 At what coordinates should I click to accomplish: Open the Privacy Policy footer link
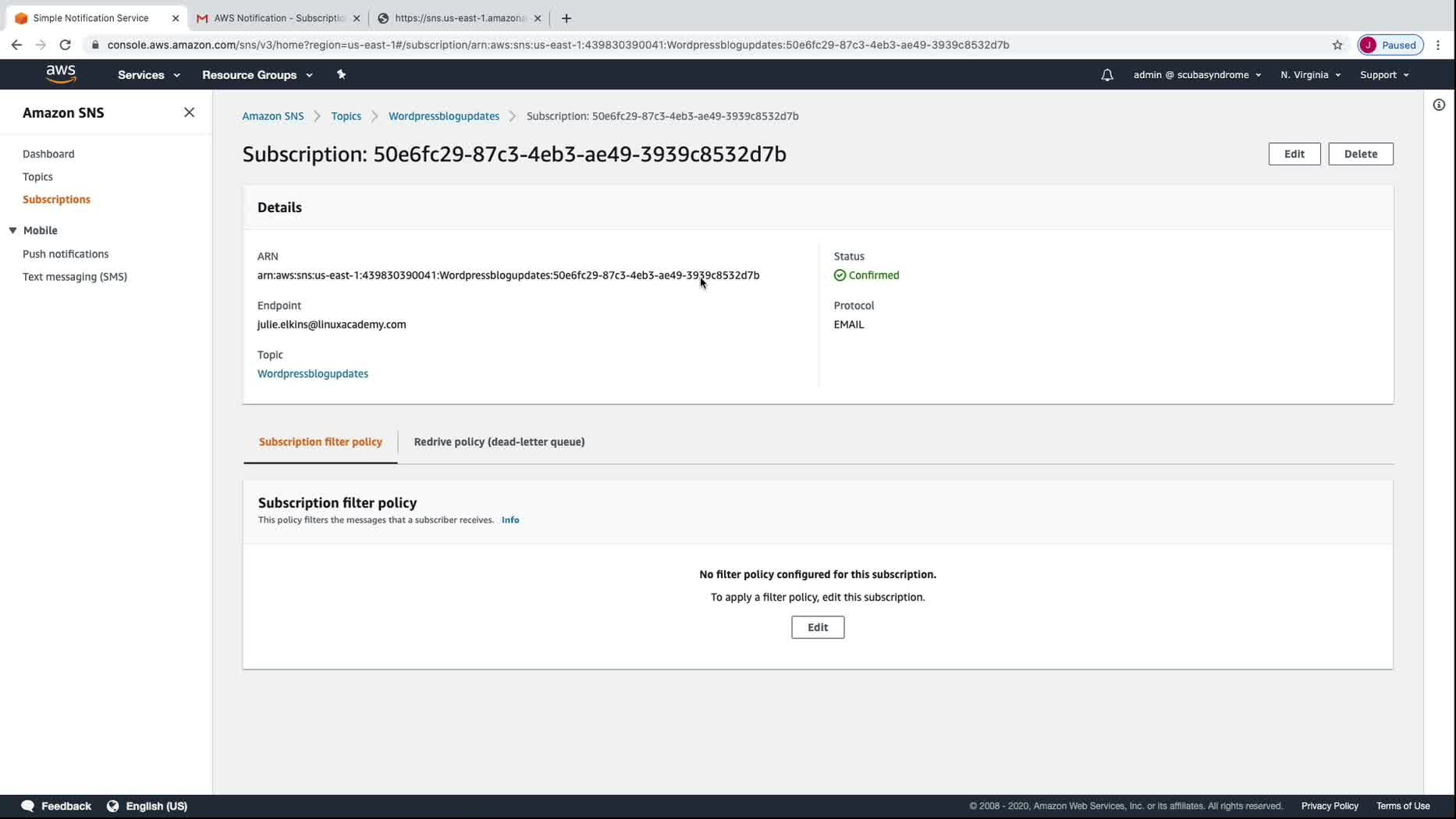[x=1330, y=806]
